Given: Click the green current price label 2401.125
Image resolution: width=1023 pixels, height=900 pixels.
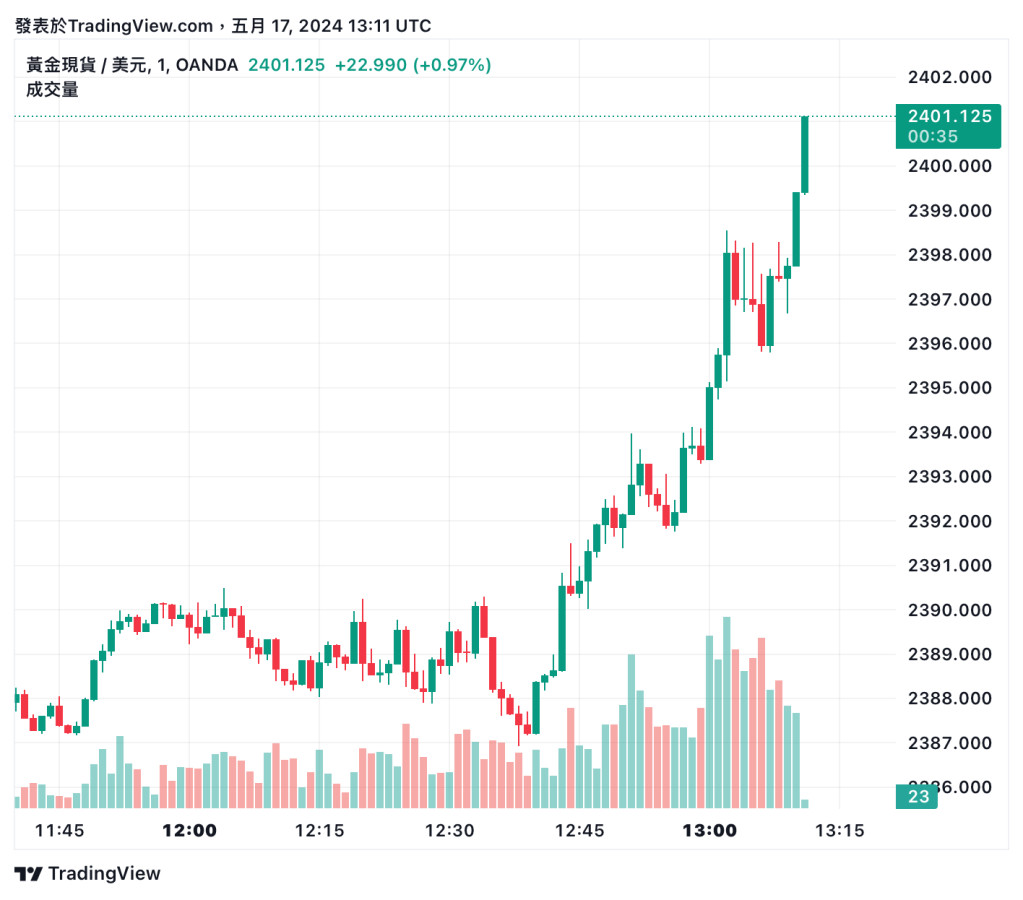Looking at the screenshot, I should click(949, 116).
